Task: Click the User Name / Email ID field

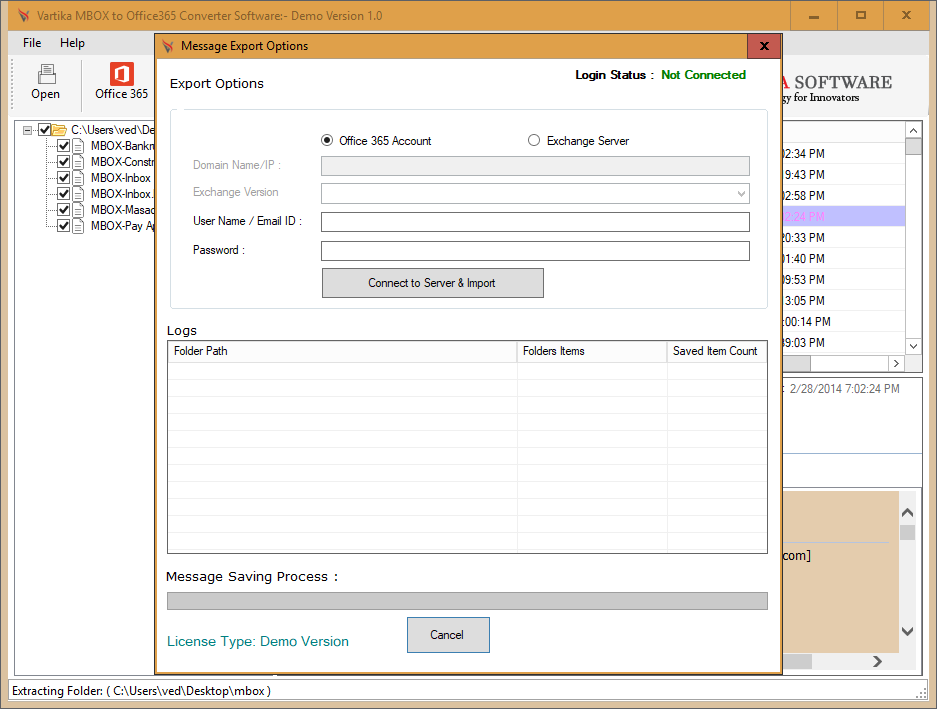Action: pyautogui.click(x=535, y=222)
